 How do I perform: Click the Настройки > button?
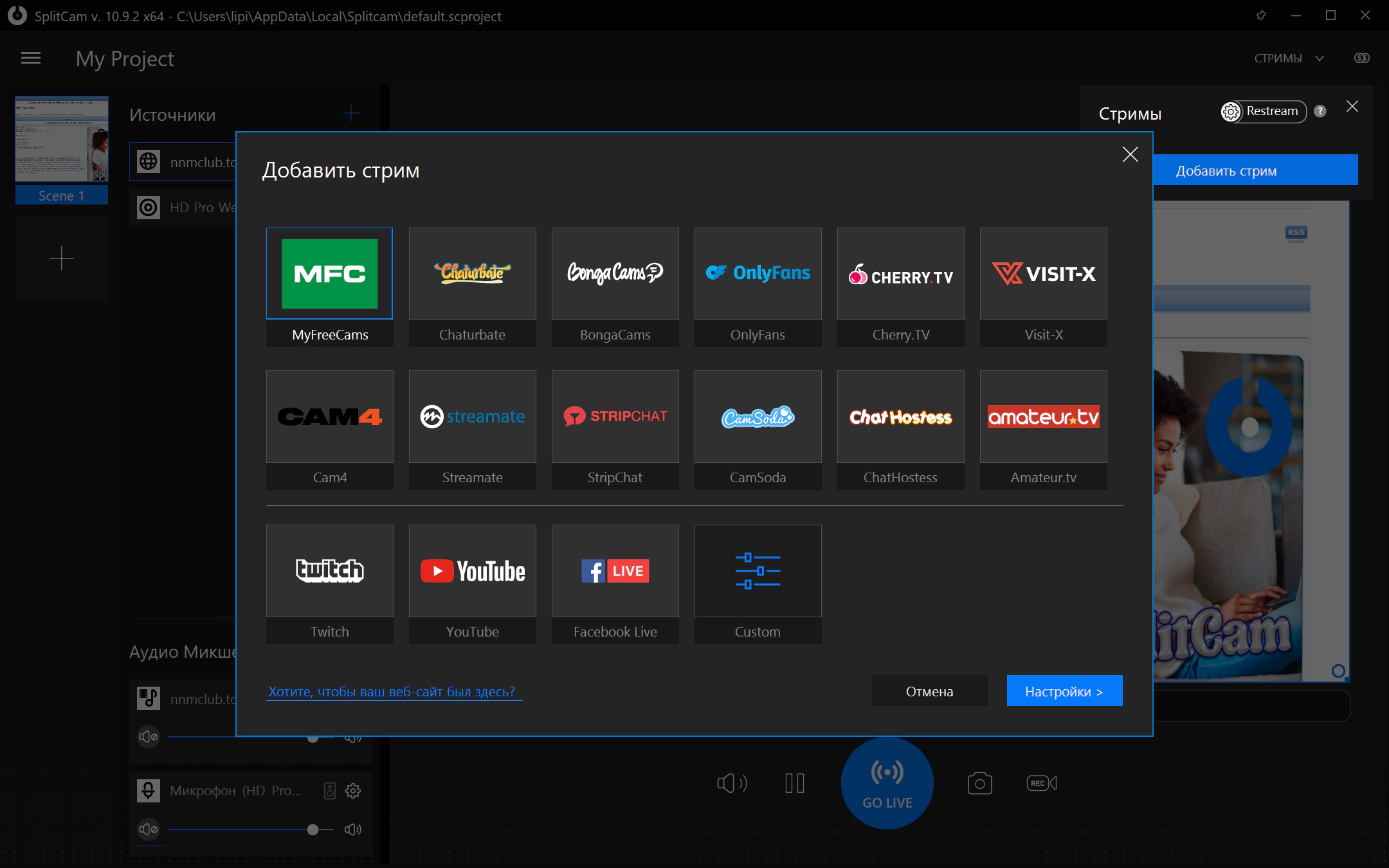pos(1064,691)
